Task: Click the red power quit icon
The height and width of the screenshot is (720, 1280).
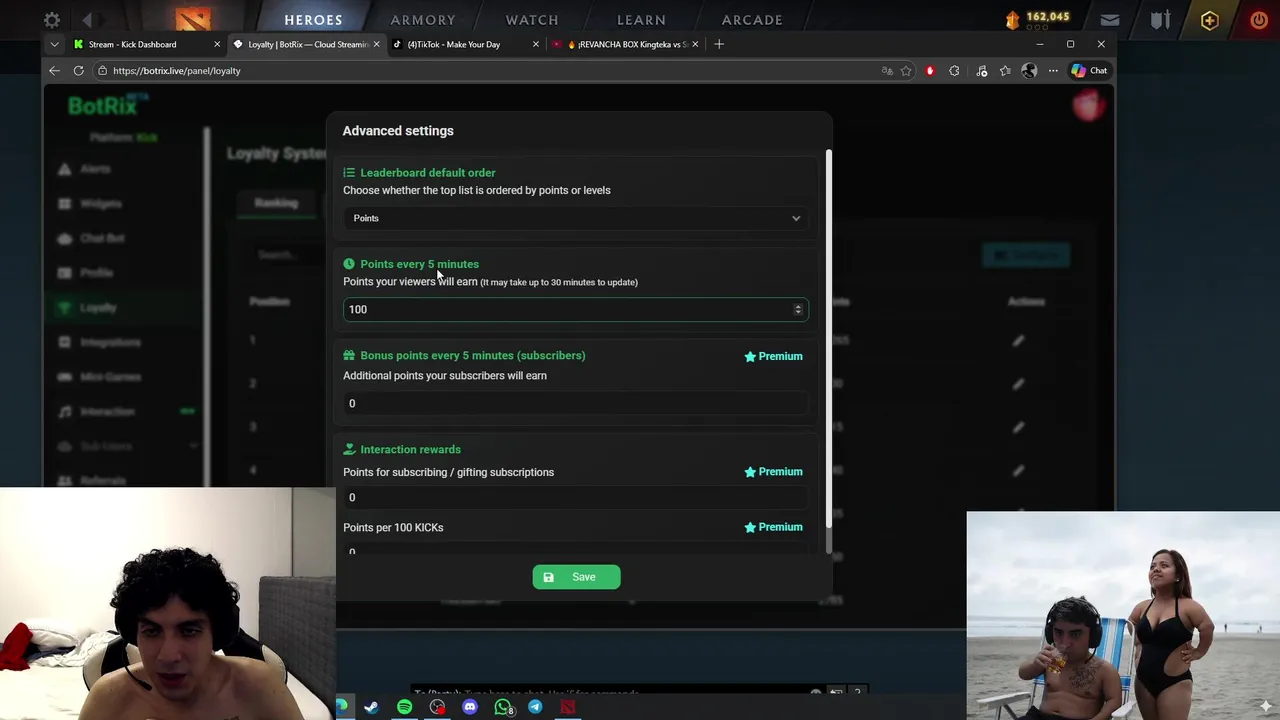Action: 1259,20
